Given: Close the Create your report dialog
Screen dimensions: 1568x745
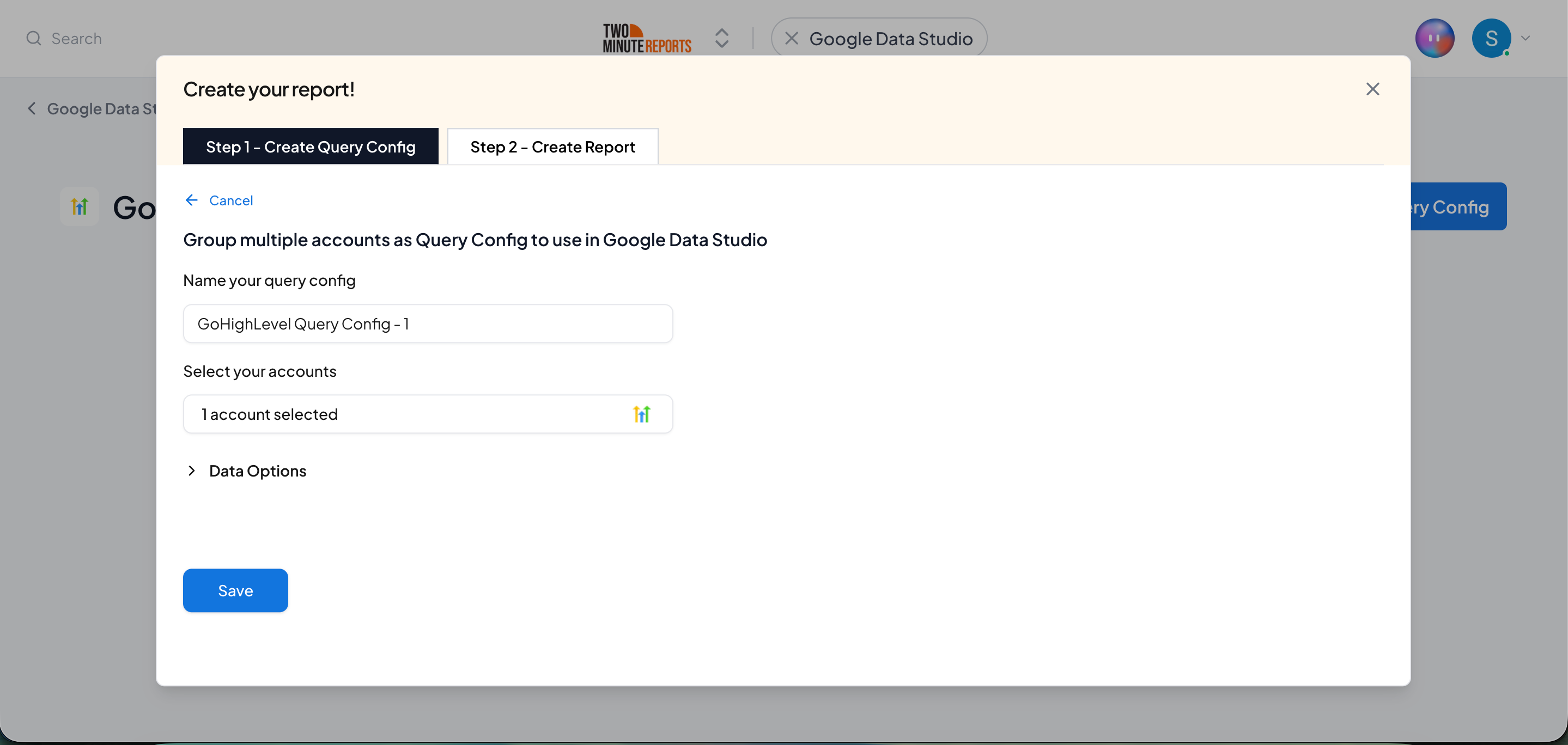Looking at the screenshot, I should click(x=1372, y=89).
